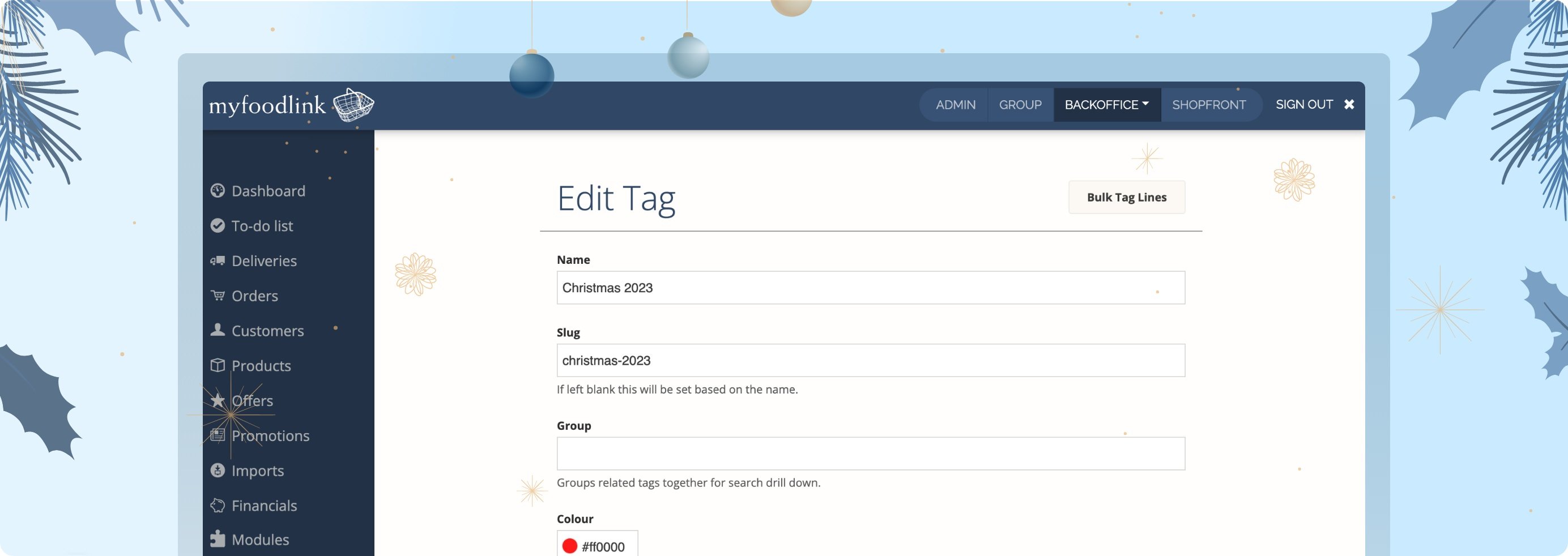1568x556 pixels.
Task: Click the myfoodlink wordmark text
Action: click(x=267, y=106)
